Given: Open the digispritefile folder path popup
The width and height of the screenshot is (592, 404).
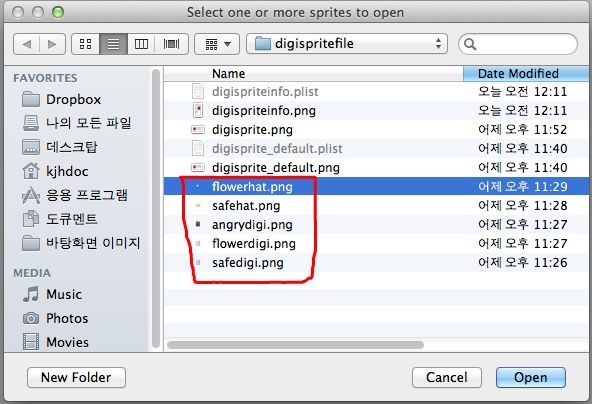Looking at the screenshot, I should coord(347,44).
